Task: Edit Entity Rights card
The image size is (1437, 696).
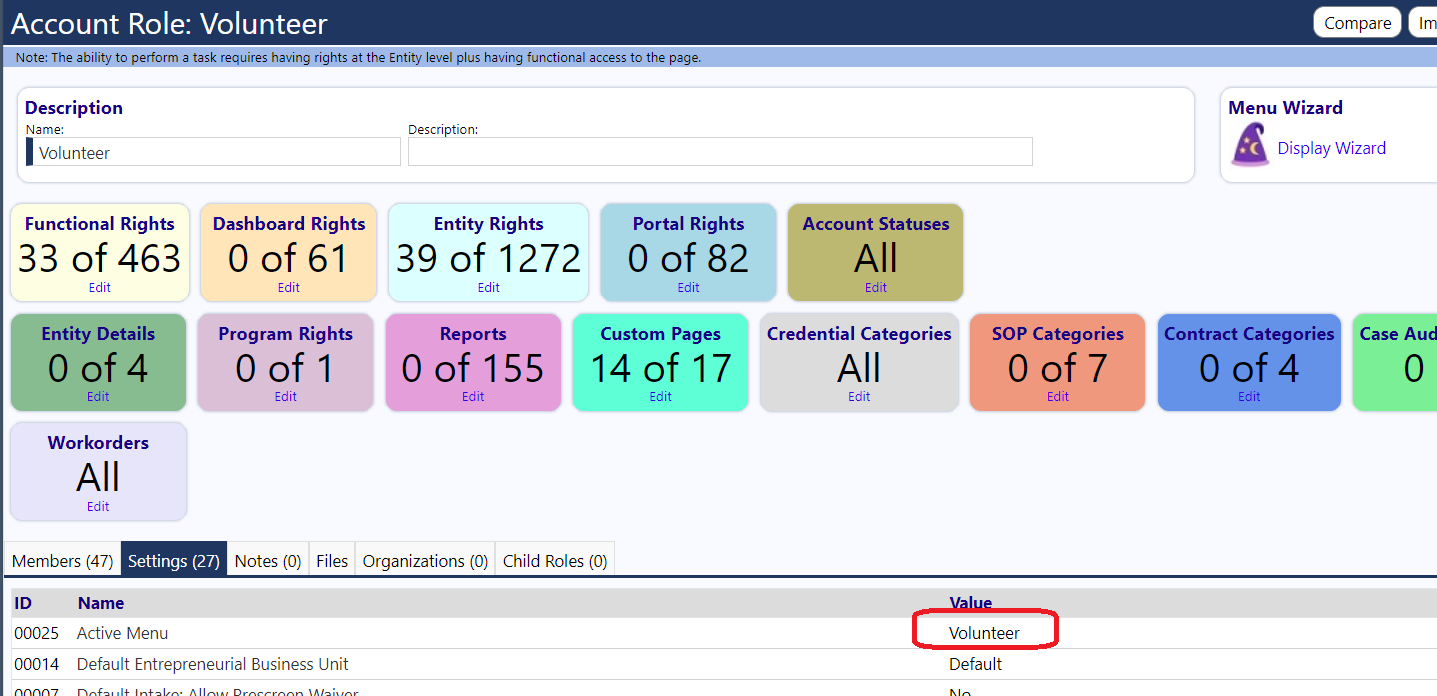Action: (489, 287)
